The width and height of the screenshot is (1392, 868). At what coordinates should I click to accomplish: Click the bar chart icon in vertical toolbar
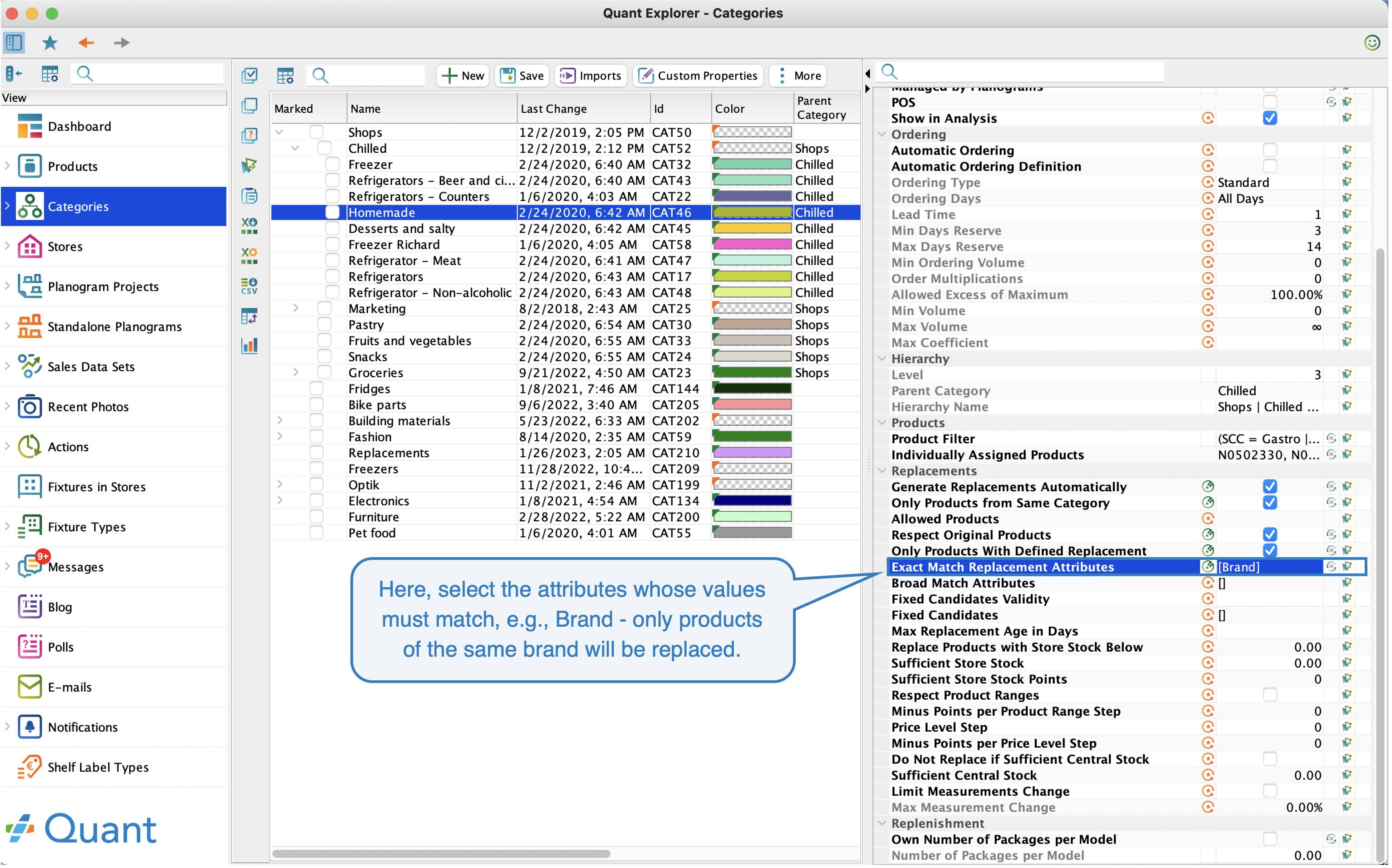[249, 345]
